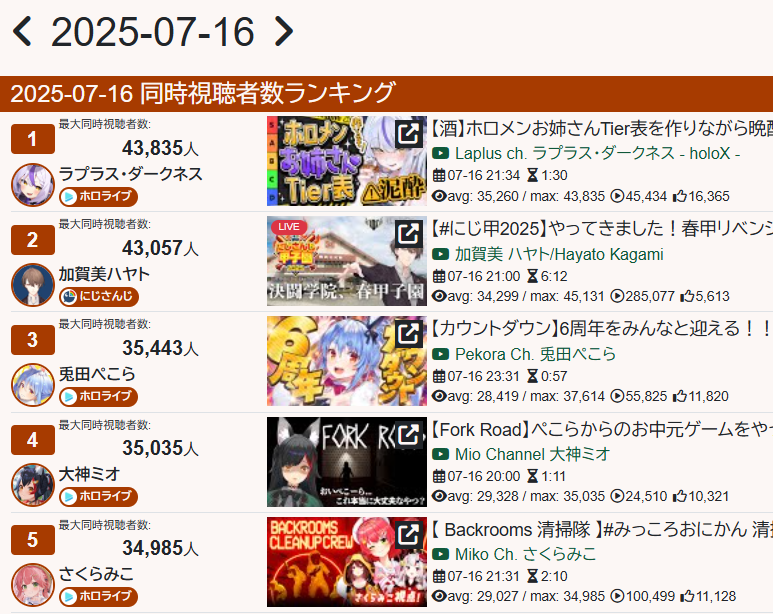Click name 兎田ぺこら in rank 3

pyautogui.click(x=97, y=374)
